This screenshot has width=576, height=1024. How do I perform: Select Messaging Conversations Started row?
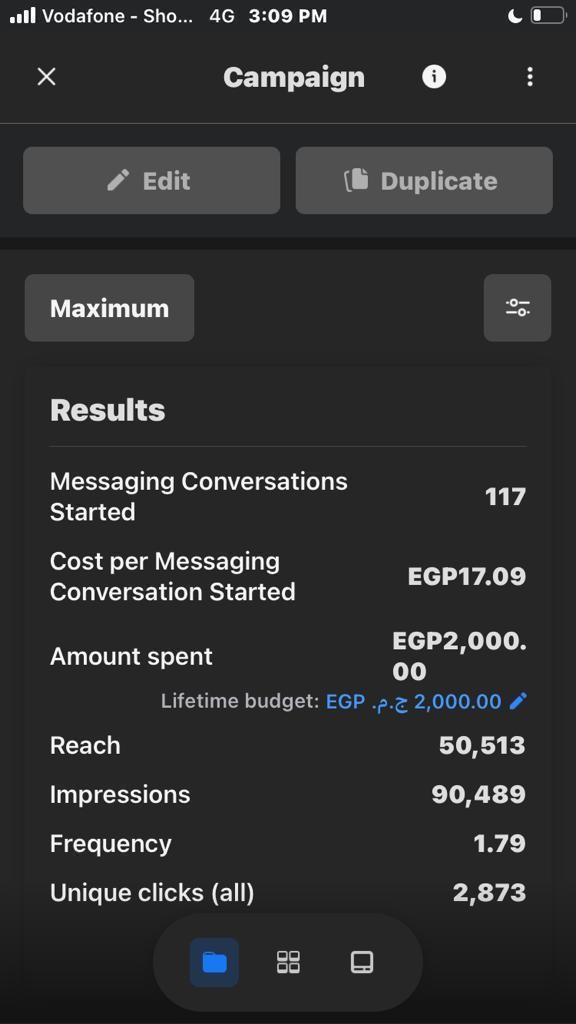(x=288, y=496)
